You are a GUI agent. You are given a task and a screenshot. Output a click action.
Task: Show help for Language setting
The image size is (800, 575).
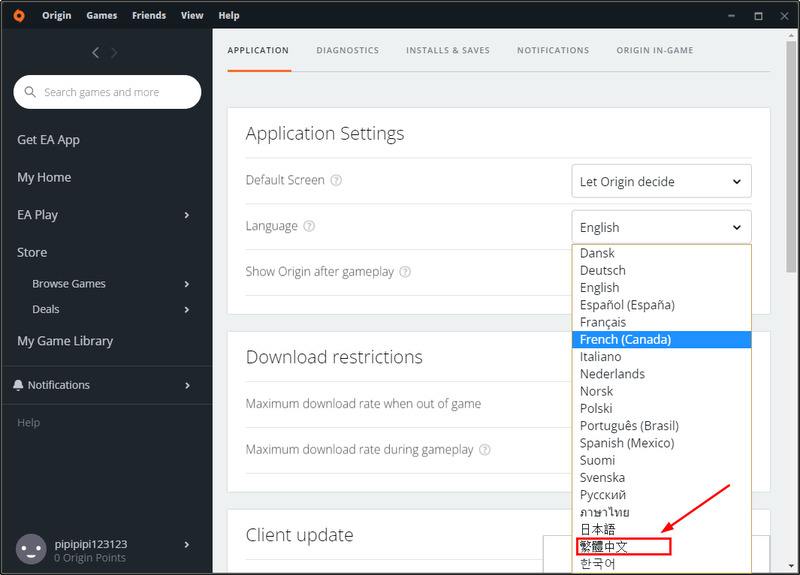[309, 226]
